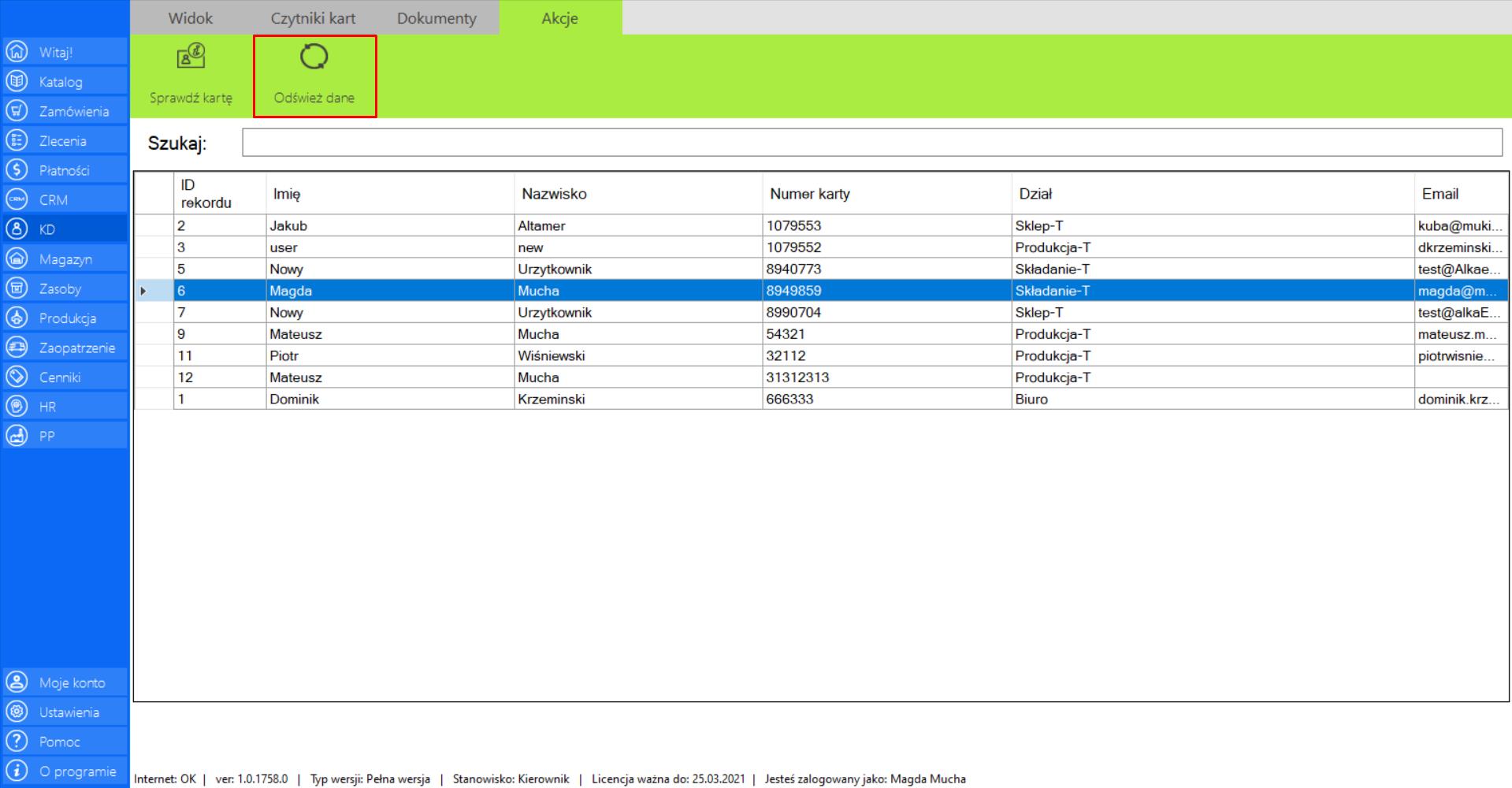This screenshot has width=1512, height=788.
Task: Sort by the ID rekordu column header
Action: [x=220, y=194]
